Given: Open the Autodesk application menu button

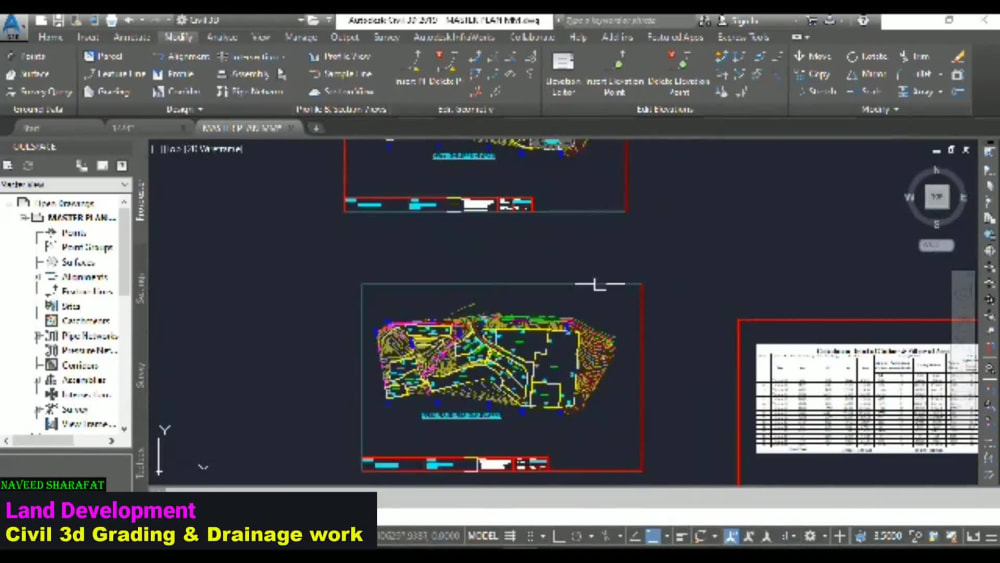Looking at the screenshot, I should [x=13, y=27].
